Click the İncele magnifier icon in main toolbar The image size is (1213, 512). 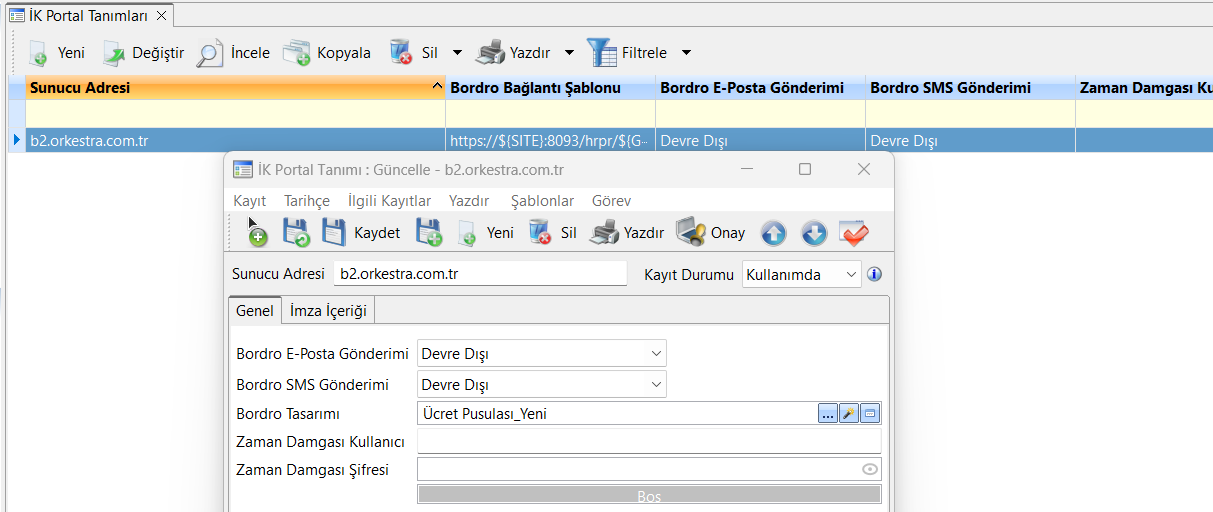pyautogui.click(x=209, y=53)
